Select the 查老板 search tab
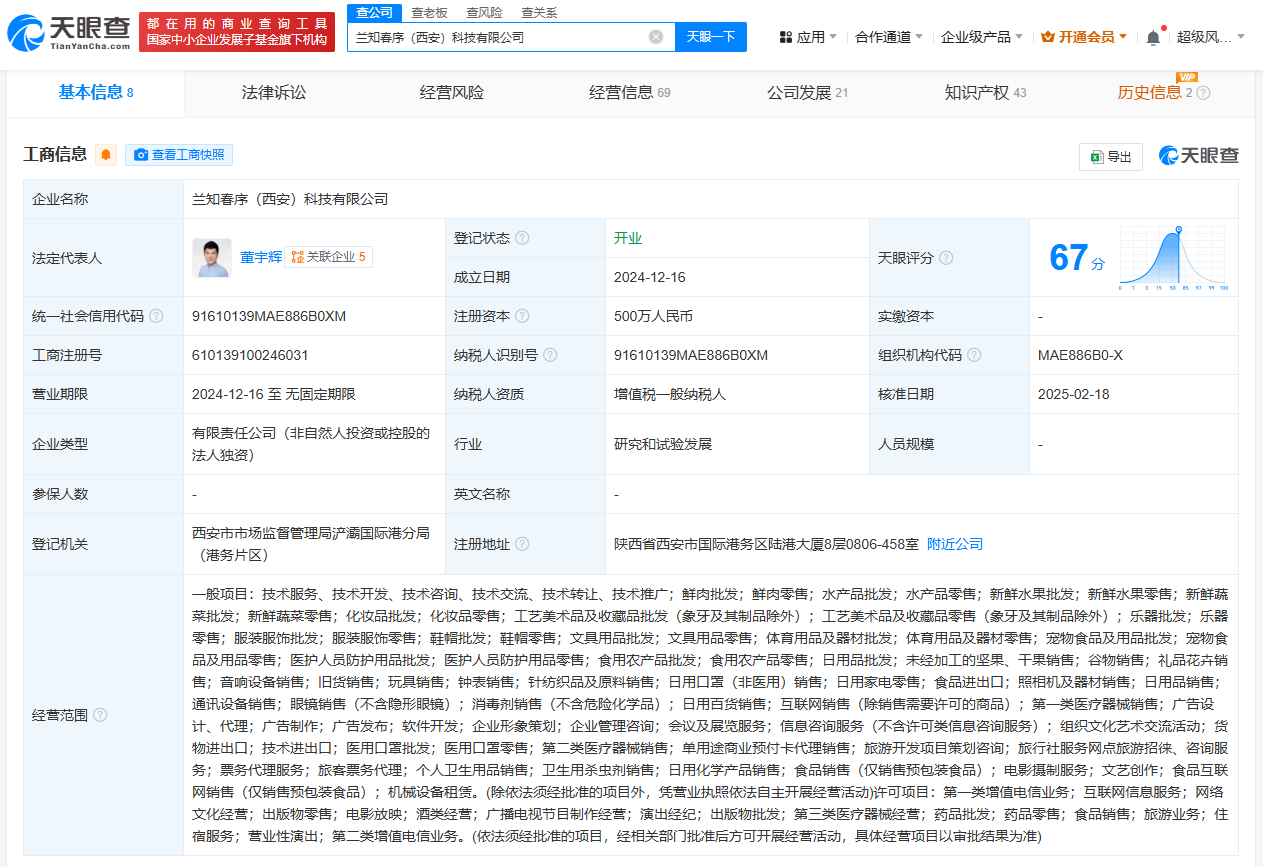This screenshot has width=1263, height=867. tap(429, 12)
